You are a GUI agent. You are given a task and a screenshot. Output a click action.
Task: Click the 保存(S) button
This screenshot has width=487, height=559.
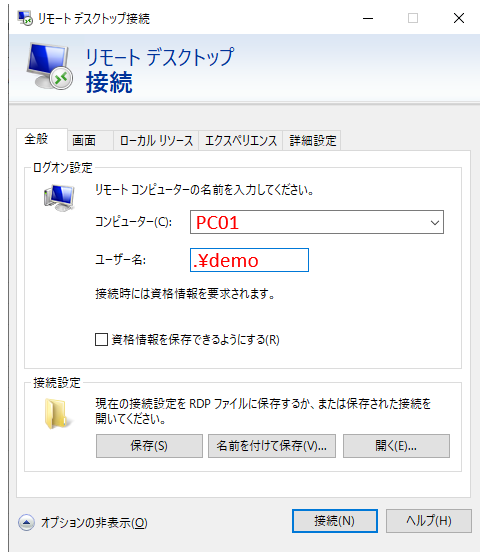coord(149,446)
